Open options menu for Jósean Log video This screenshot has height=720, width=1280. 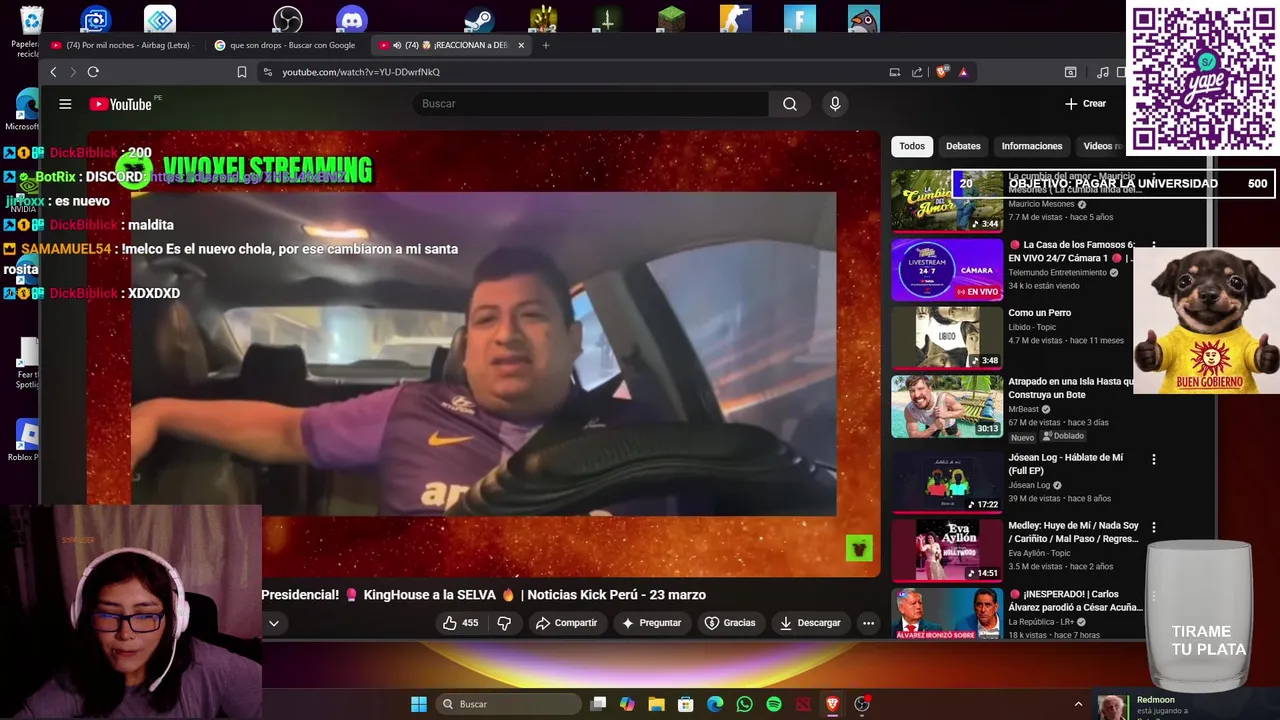click(x=1153, y=460)
